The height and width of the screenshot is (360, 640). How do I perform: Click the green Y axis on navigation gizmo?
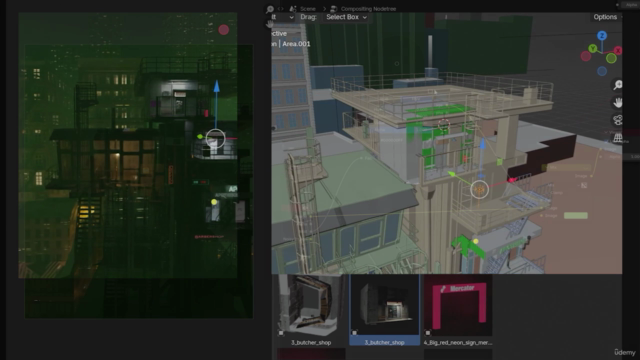[x=593, y=49]
